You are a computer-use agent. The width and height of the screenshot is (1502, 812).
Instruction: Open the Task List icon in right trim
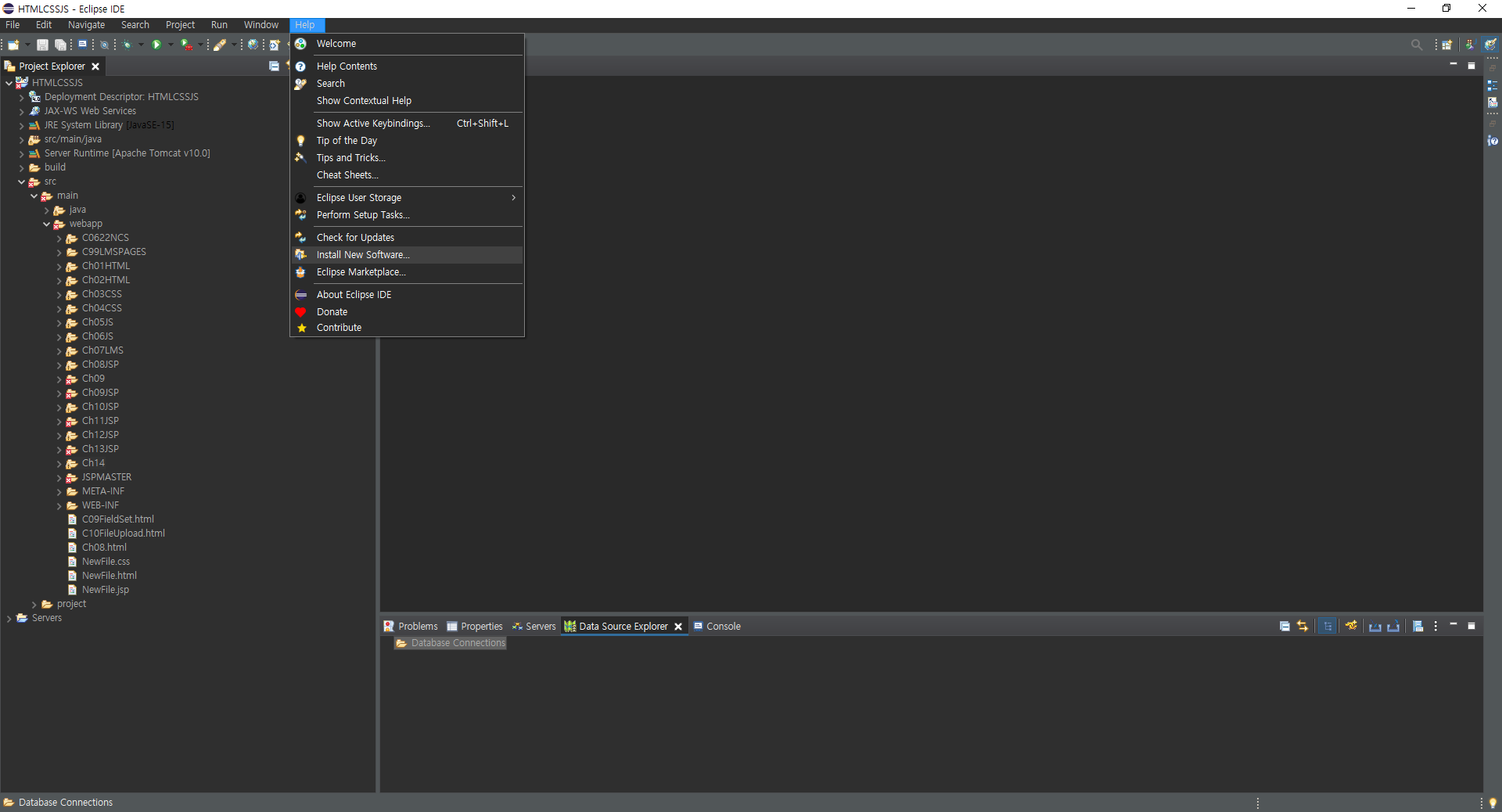pyautogui.click(x=1493, y=102)
